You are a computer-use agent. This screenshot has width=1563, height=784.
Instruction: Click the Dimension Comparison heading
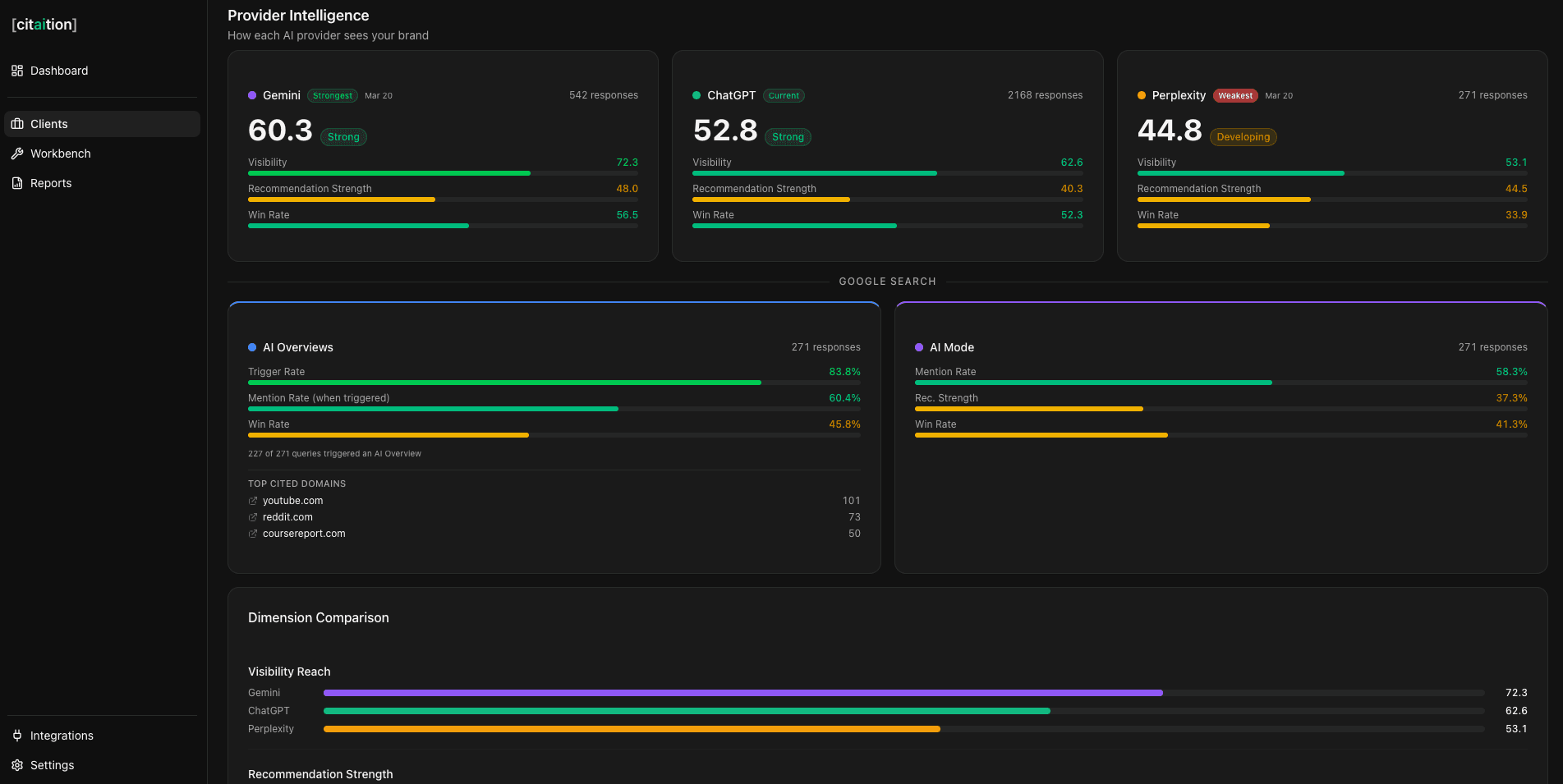point(319,618)
